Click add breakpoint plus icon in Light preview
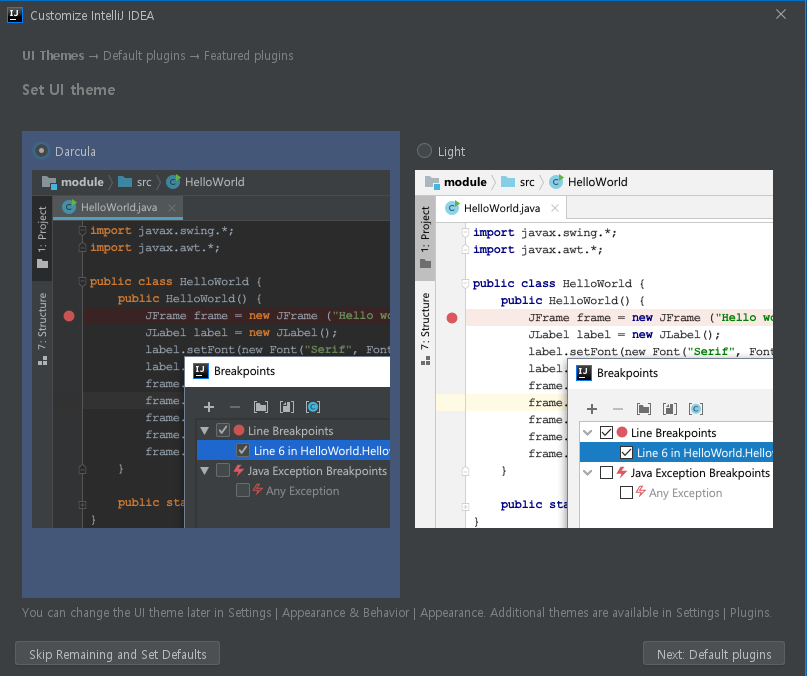The image size is (807, 676). point(592,409)
